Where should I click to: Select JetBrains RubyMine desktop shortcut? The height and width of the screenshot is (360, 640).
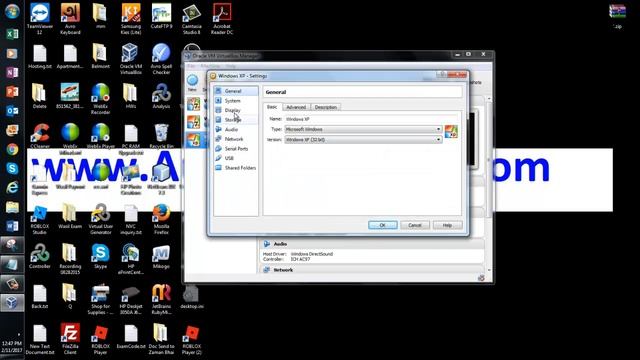coord(161,299)
